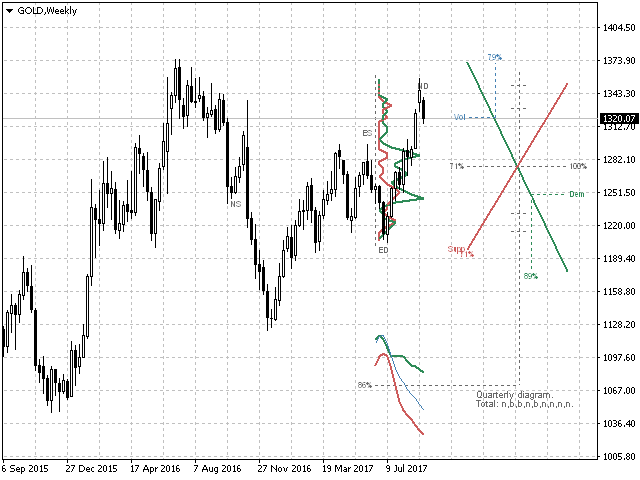Viewport: 640px width, 480px height.
Task: Click the red Supp label
Action: (x=456, y=249)
